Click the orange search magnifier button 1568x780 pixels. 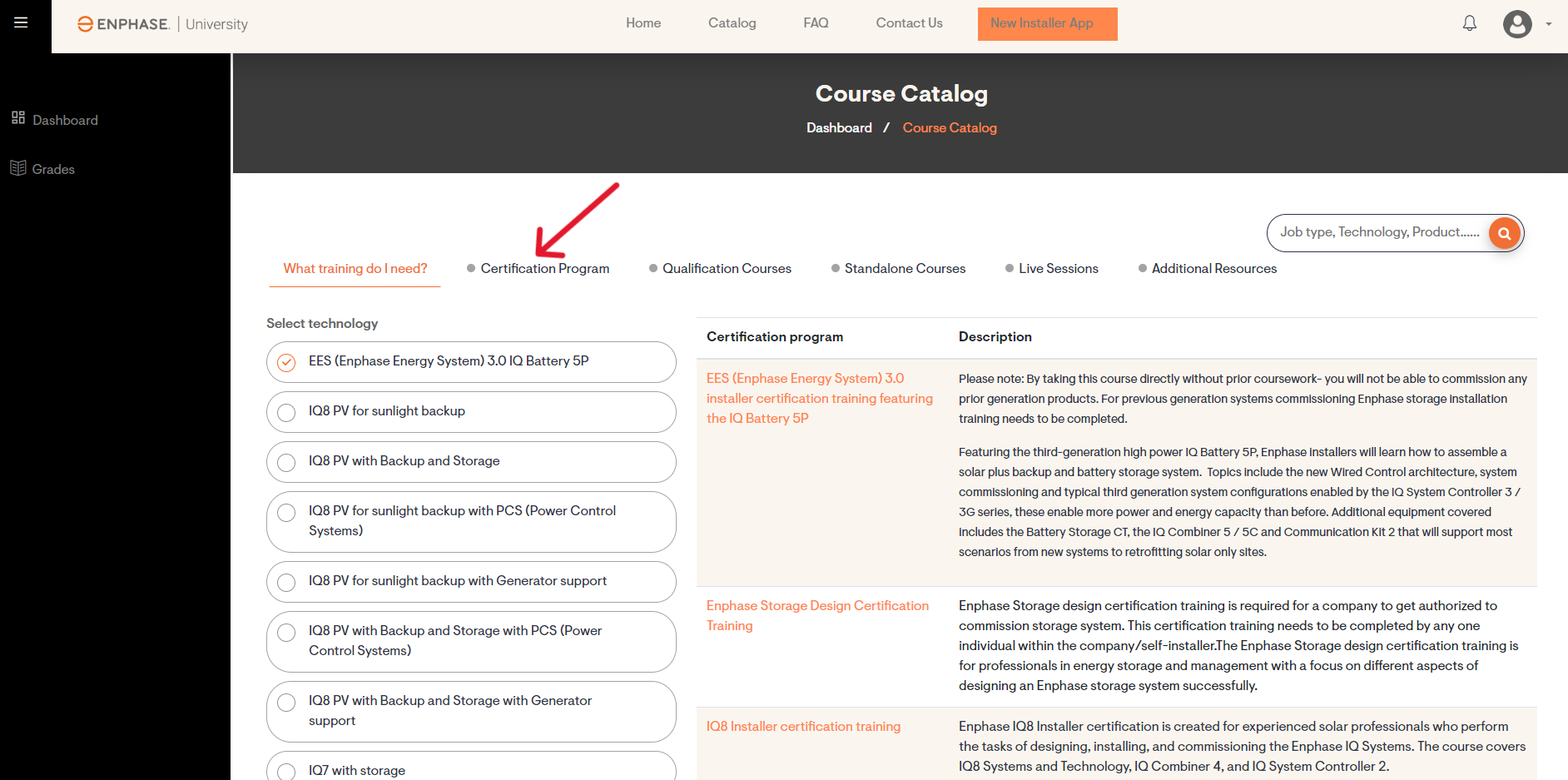click(1505, 234)
